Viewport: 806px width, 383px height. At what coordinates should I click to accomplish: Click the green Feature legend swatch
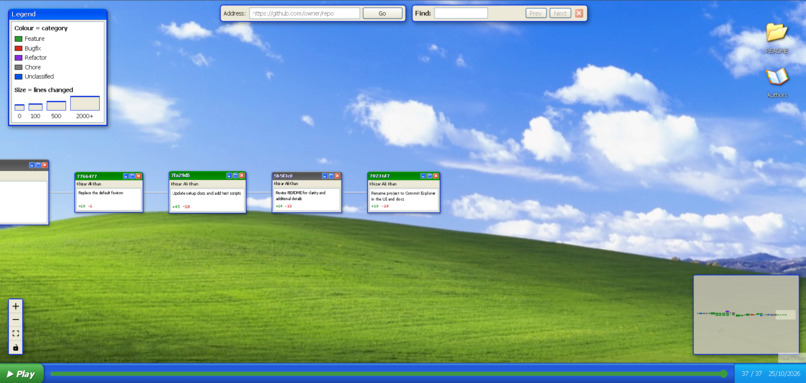coord(19,39)
